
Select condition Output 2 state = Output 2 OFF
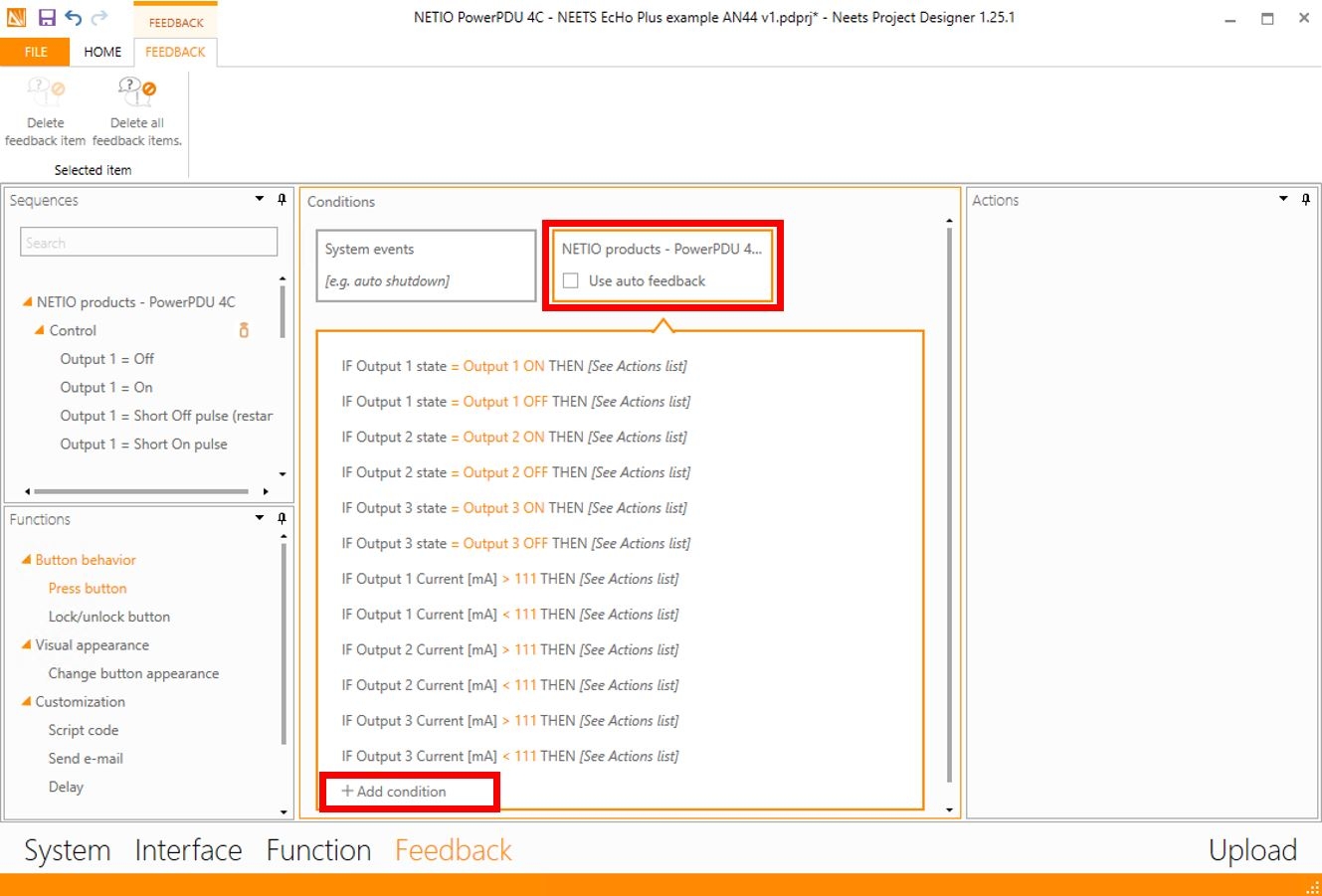(x=516, y=473)
